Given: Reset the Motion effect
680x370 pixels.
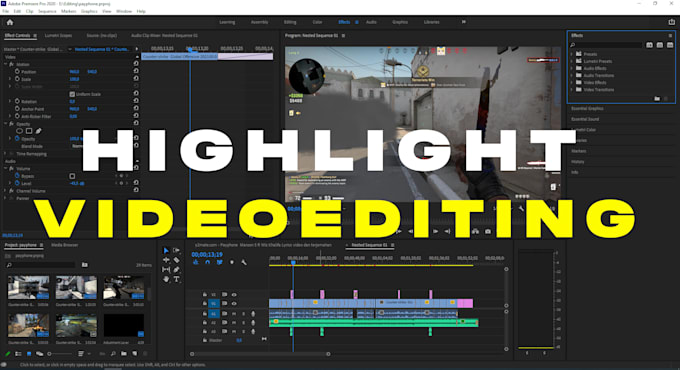Looking at the screenshot, I should coord(136,64).
